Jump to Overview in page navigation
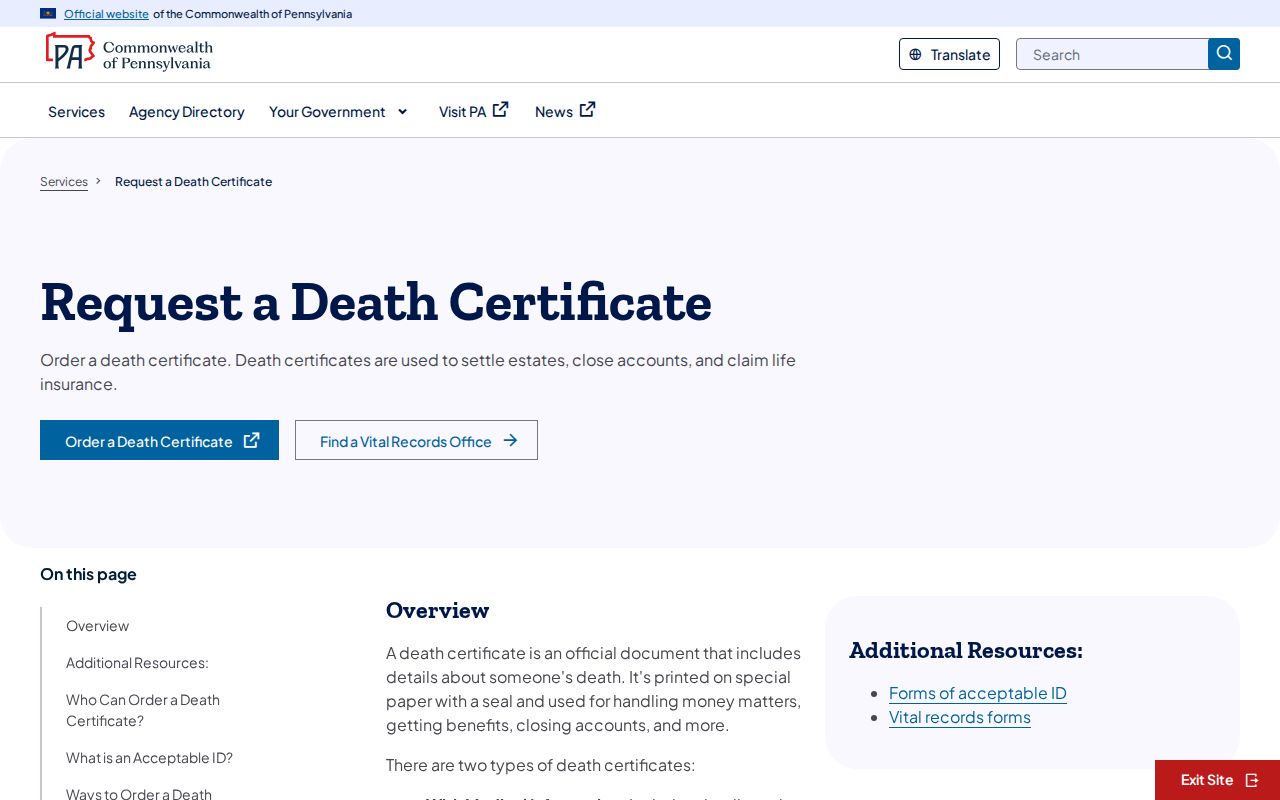Viewport: 1280px width, 800px height. (x=97, y=626)
